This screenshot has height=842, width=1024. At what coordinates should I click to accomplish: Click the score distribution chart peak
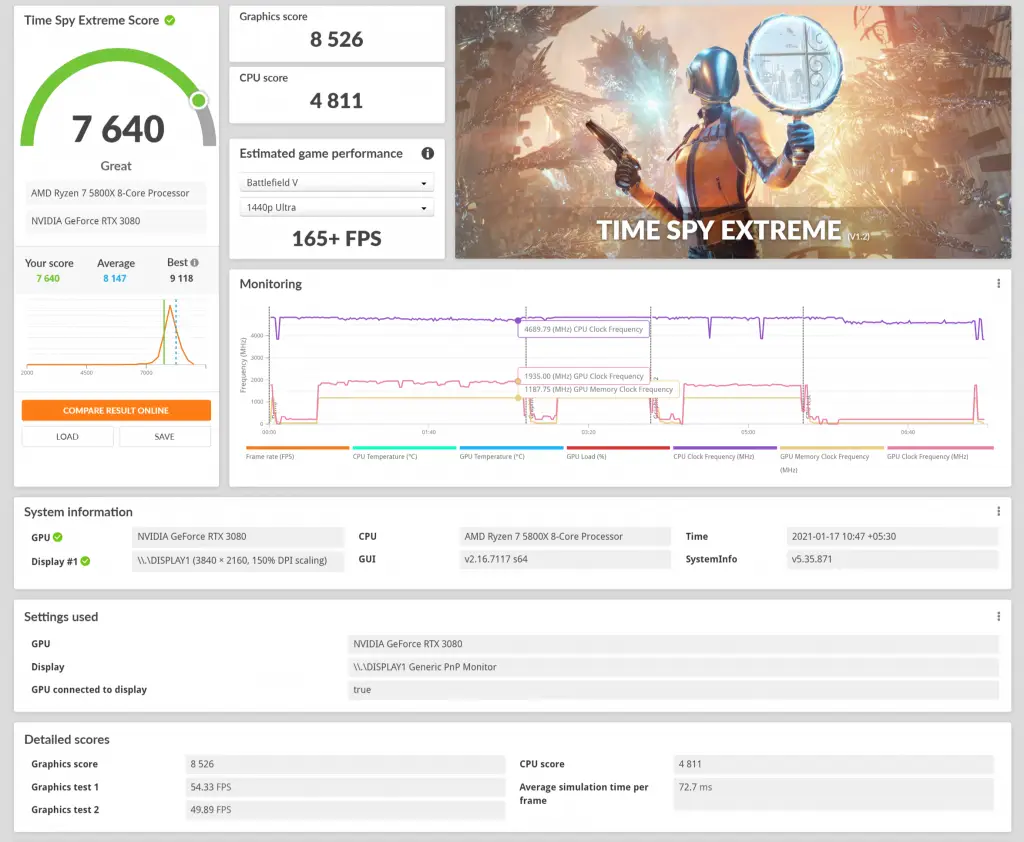click(x=170, y=307)
